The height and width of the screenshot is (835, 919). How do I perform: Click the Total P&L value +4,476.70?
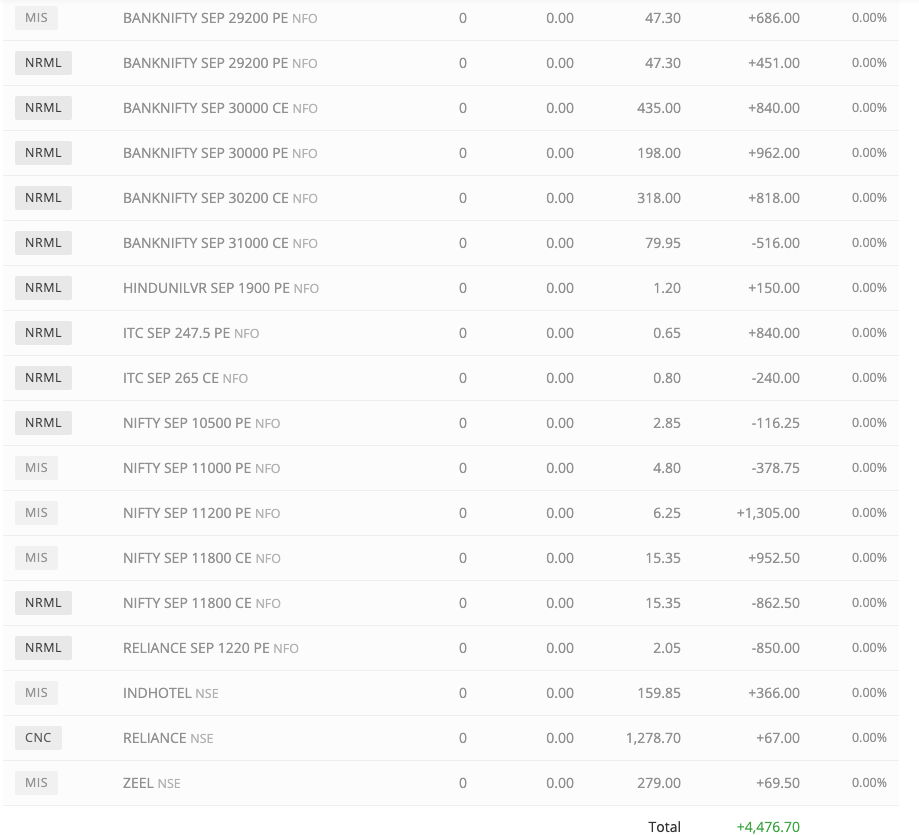[768, 827]
